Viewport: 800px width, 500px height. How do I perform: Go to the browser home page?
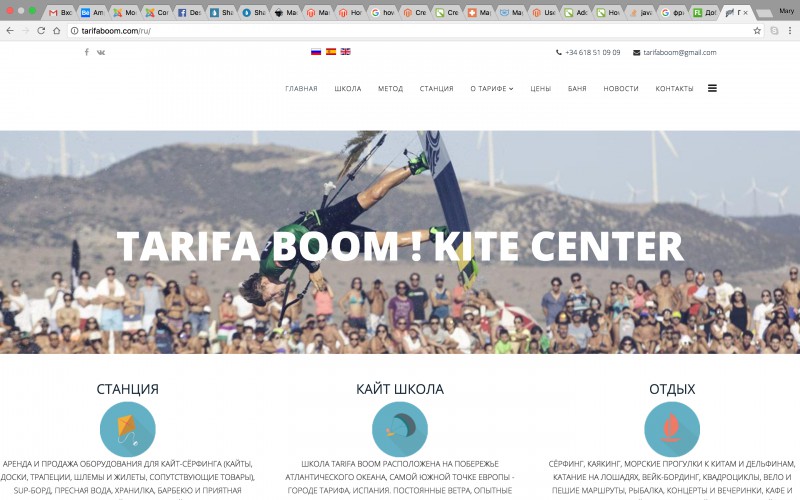tap(57, 31)
